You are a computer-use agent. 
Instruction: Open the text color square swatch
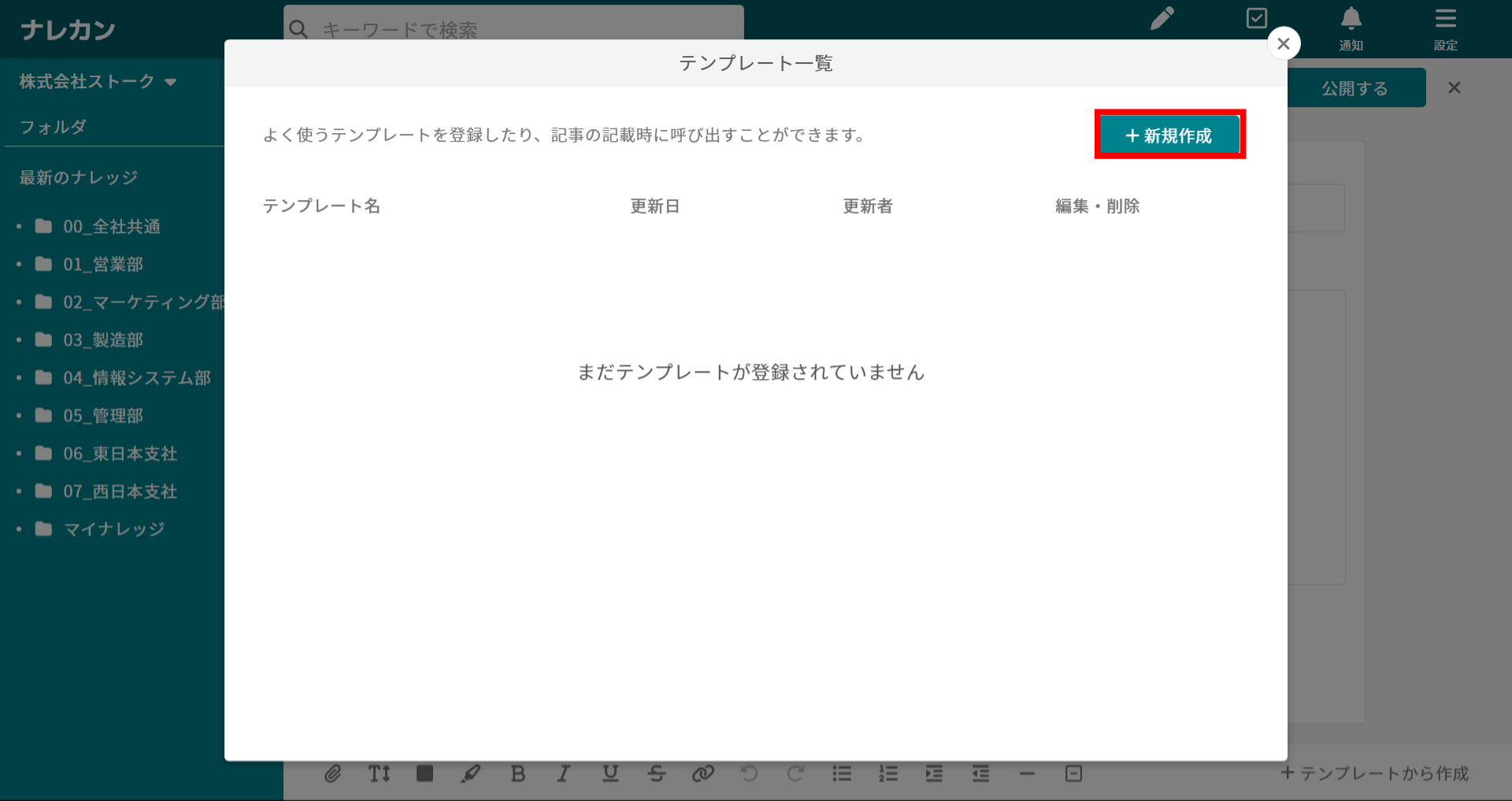pos(424,773)
